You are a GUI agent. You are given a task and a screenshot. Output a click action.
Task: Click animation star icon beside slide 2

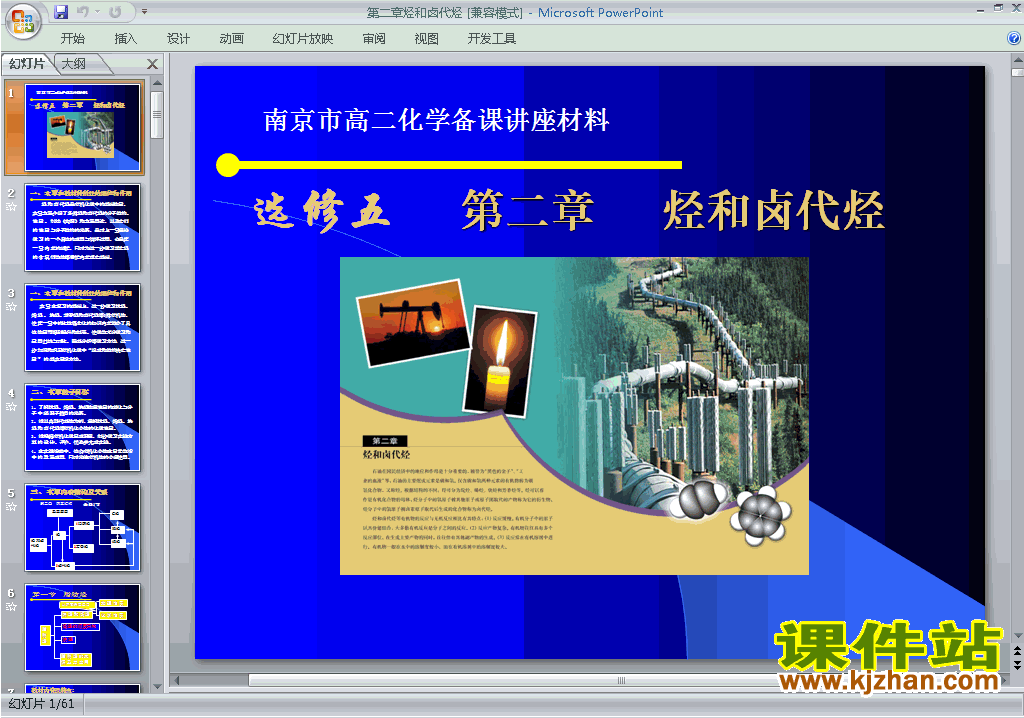tap(11, 207)
